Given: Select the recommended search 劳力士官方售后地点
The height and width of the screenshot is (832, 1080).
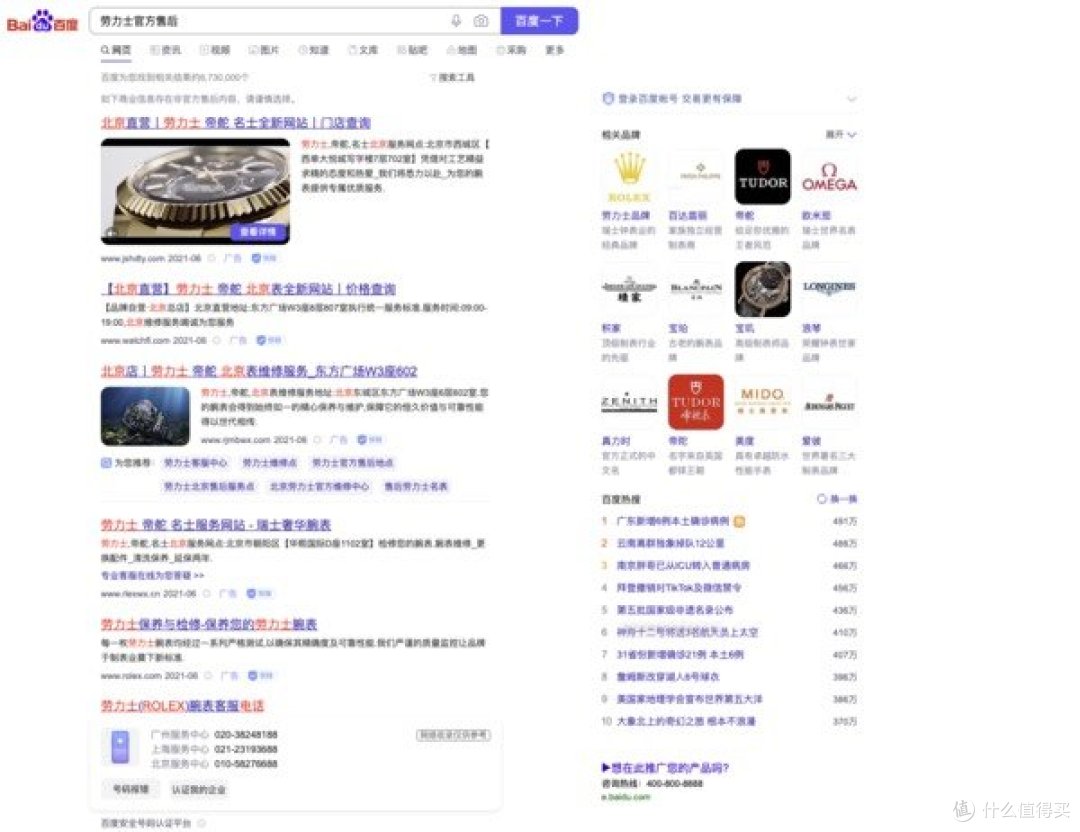Looking at the screenshot, I should coord(353,463).
